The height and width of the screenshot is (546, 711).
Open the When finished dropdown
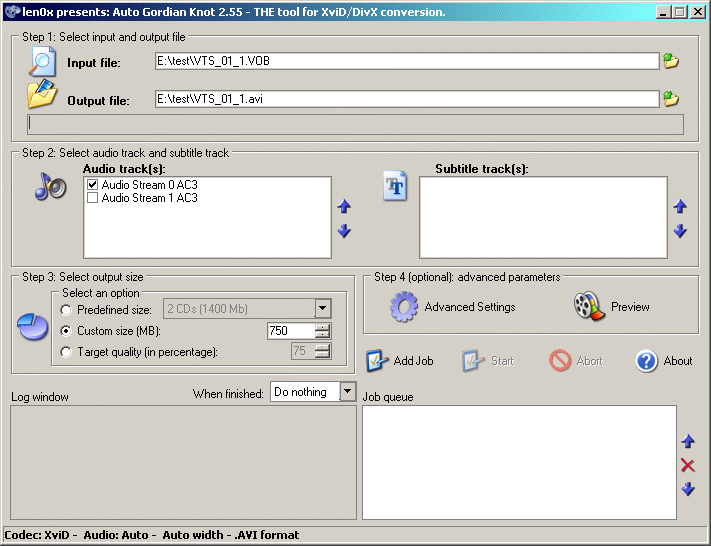[347, 392]
